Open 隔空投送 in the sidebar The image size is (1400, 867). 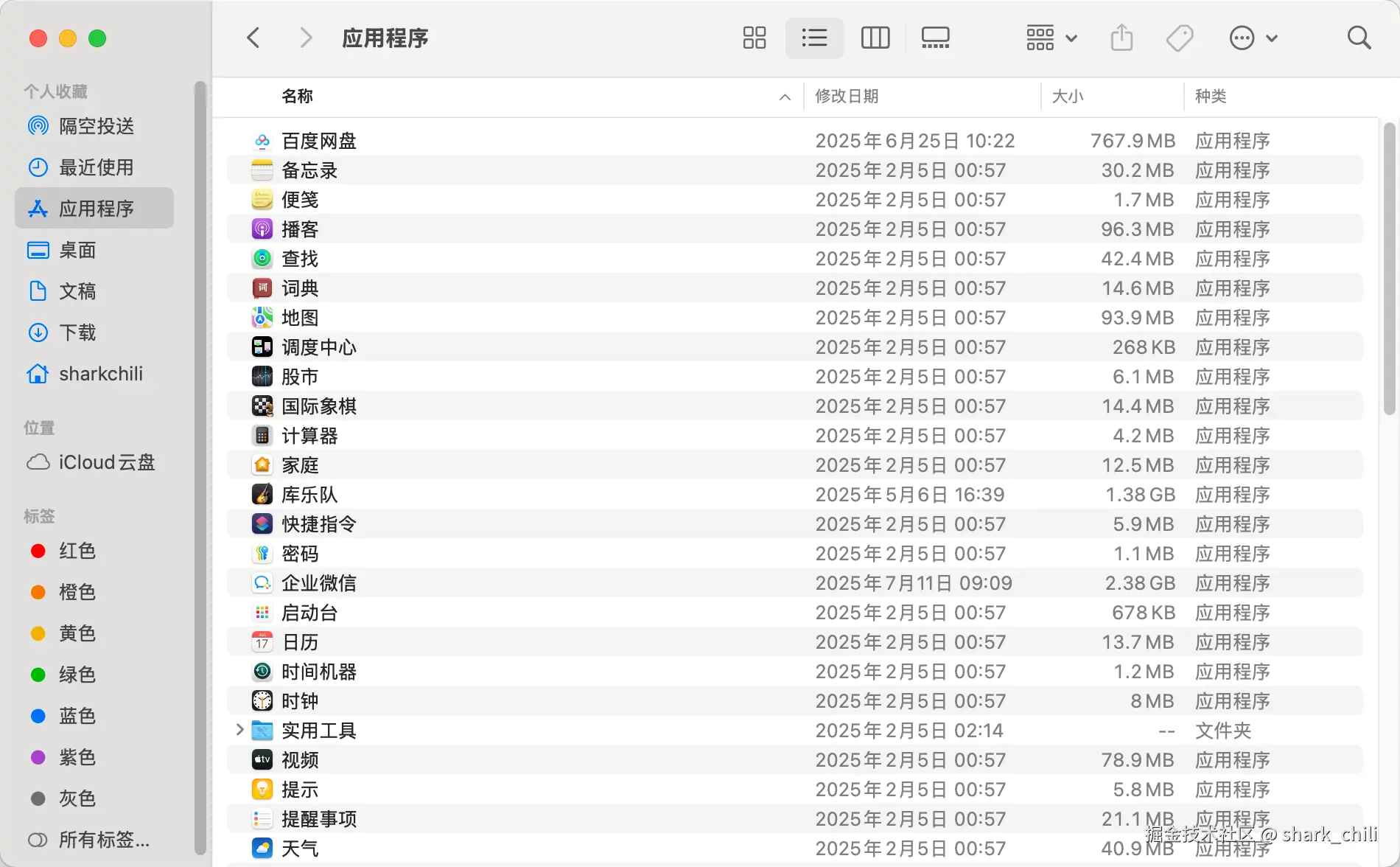pyautogui.click(x=94, y=126)
